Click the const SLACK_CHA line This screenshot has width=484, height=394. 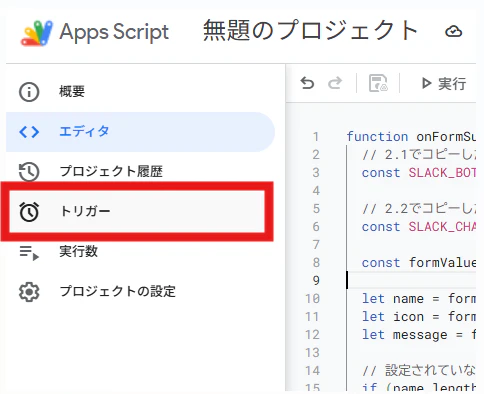[x=419, y=227]
